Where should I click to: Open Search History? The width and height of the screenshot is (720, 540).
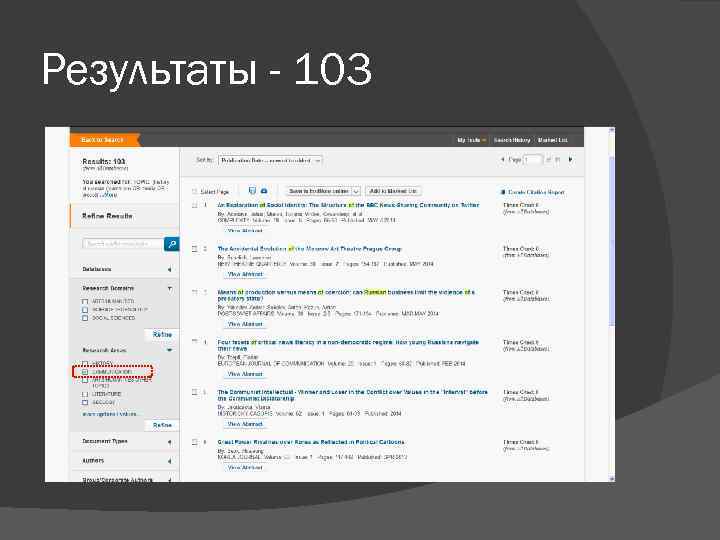[x=512, y=140]
